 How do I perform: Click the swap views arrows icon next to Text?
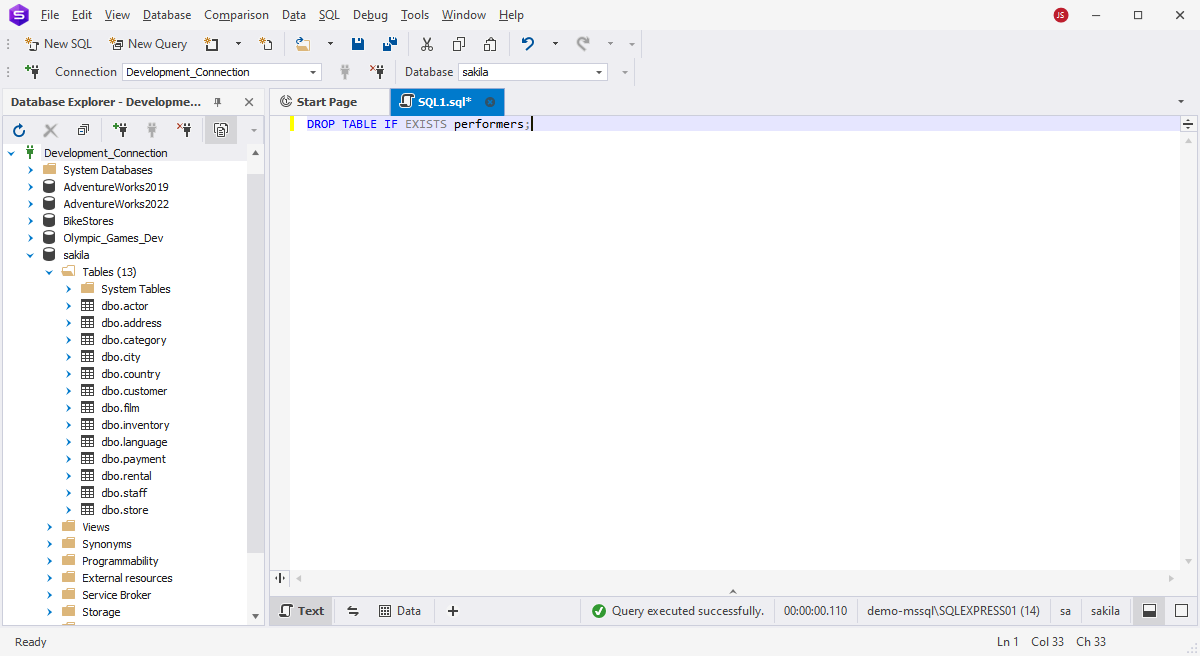coord(353,611)
